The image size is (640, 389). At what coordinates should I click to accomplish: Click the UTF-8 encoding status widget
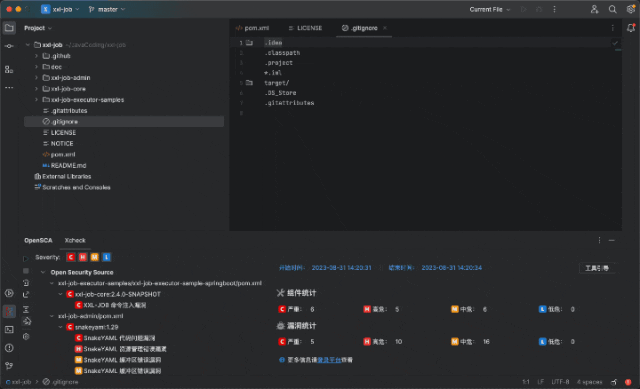[x=560, y=382]
